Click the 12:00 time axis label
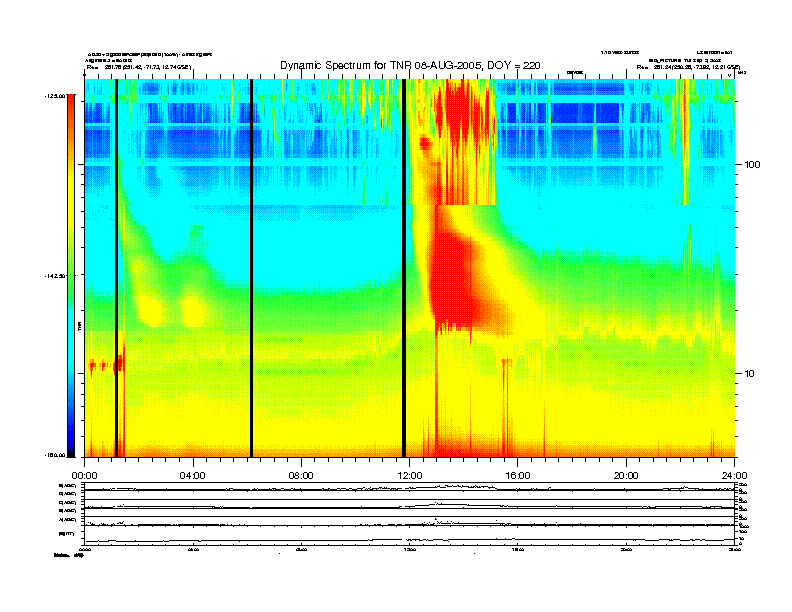The image size is (792, 612). tap(410, 476)
